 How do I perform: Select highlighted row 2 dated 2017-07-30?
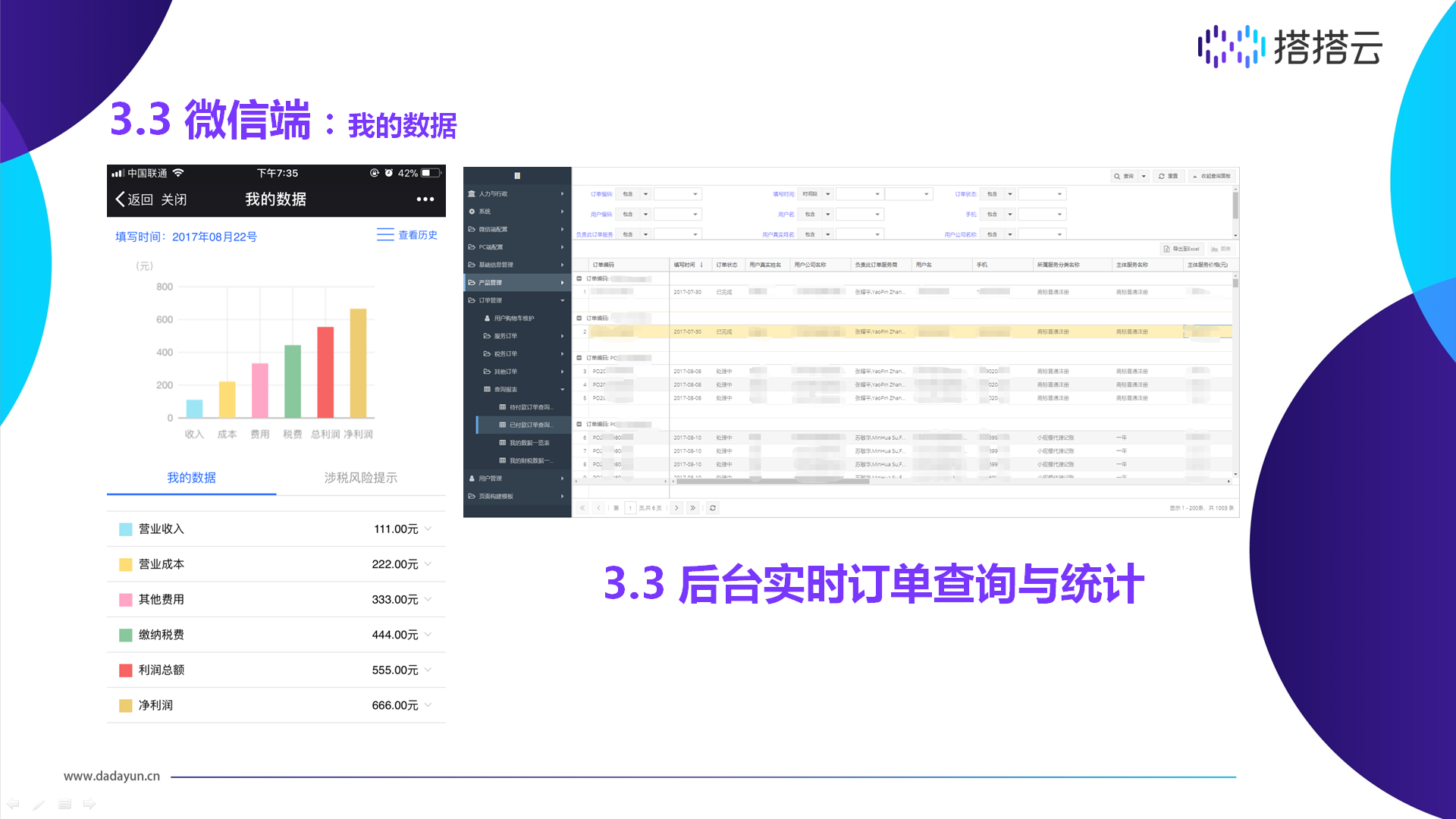[x=902, y=332]
